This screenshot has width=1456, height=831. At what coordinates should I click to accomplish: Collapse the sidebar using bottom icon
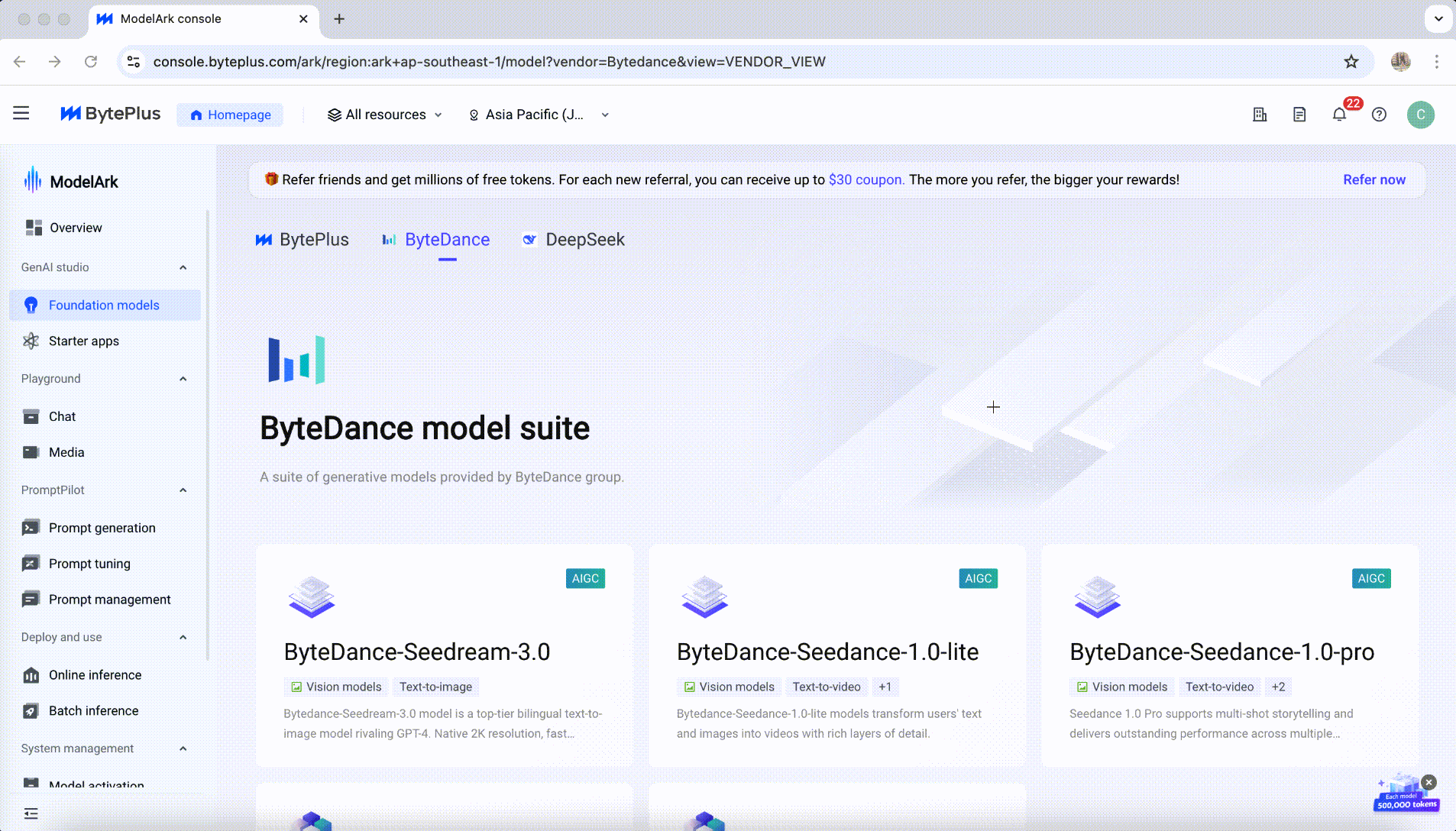point(31,813)
